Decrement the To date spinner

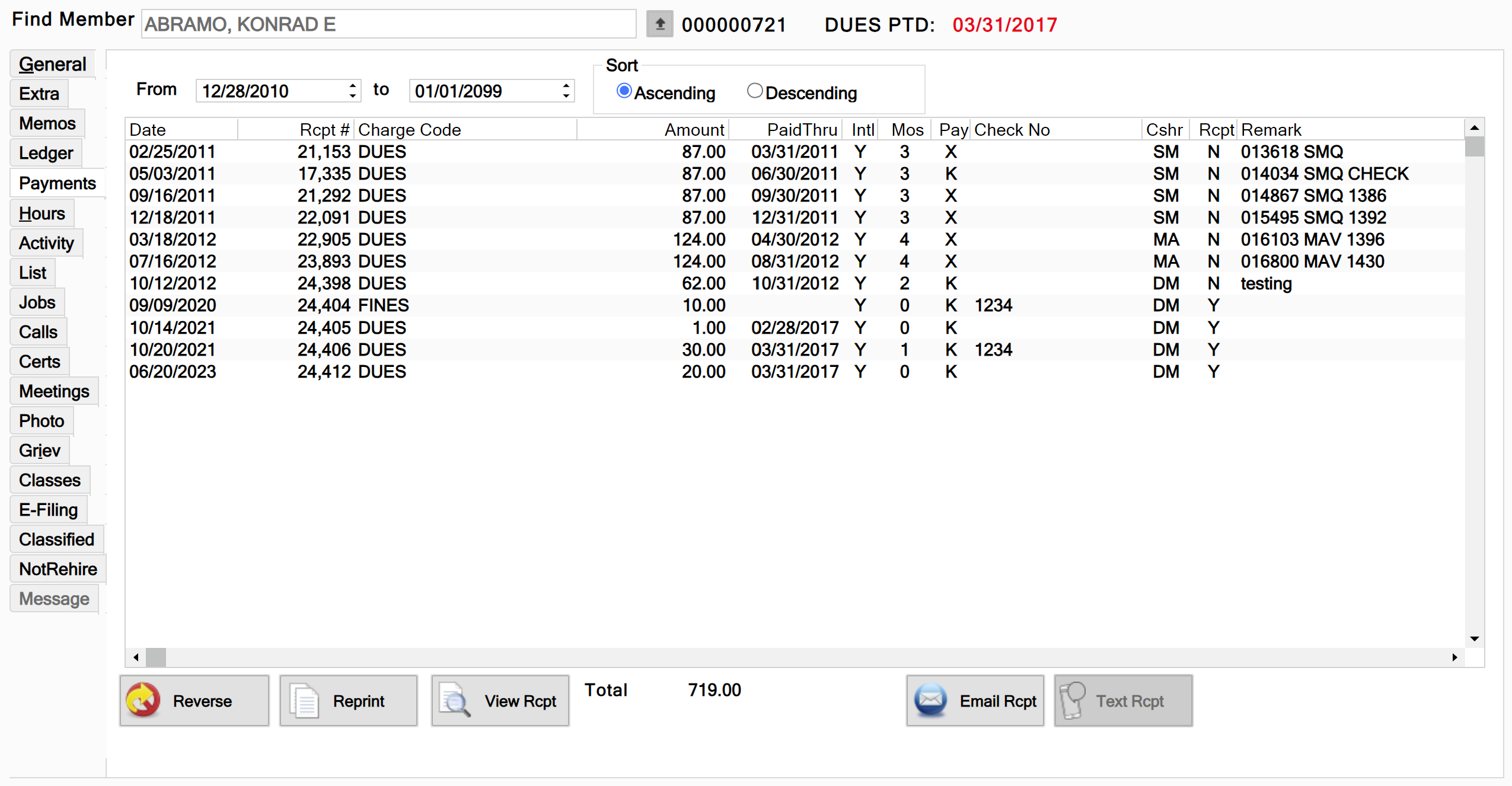[x=566, y=96]
